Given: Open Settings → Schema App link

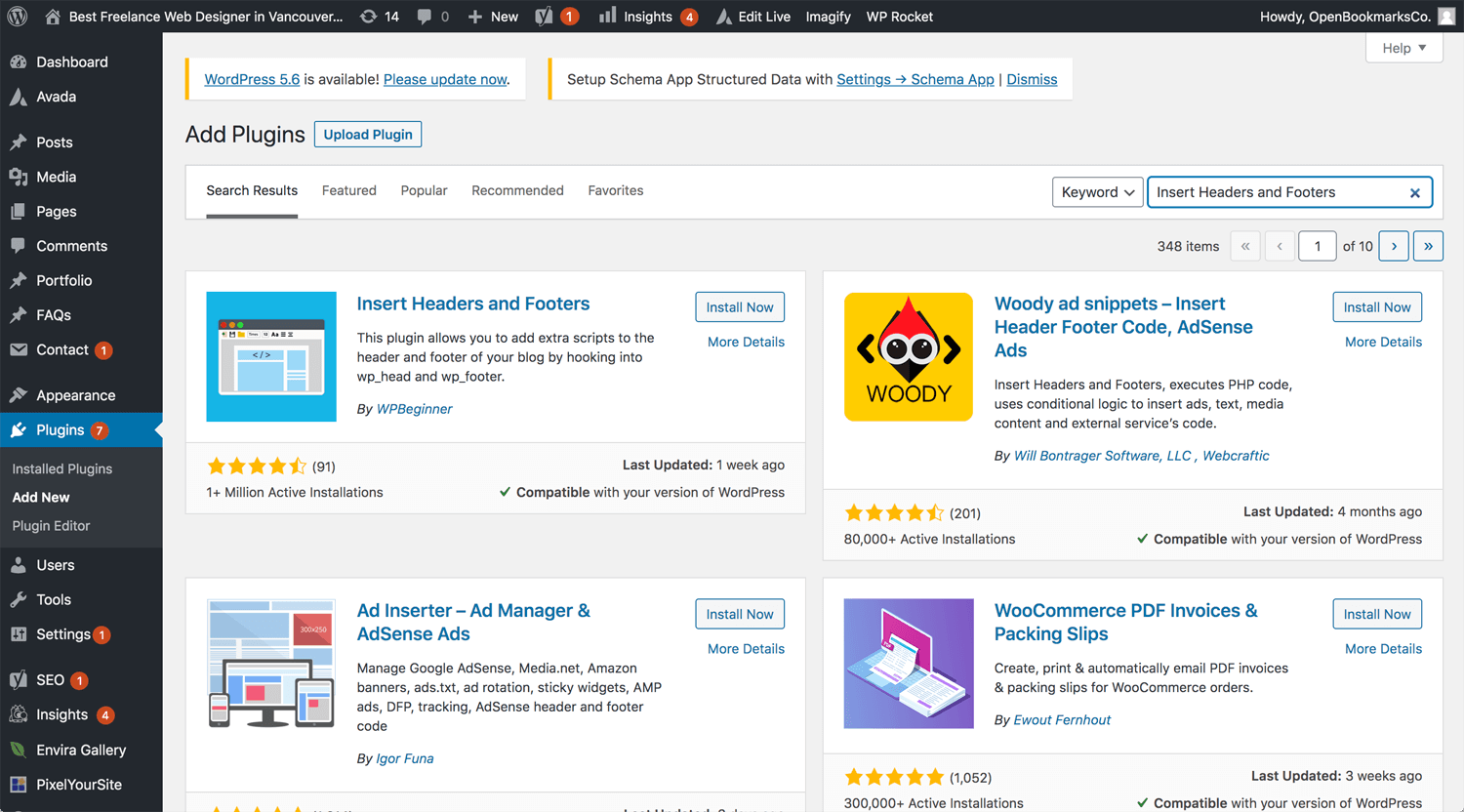Looking at the screenshot, I should point(915,79).
